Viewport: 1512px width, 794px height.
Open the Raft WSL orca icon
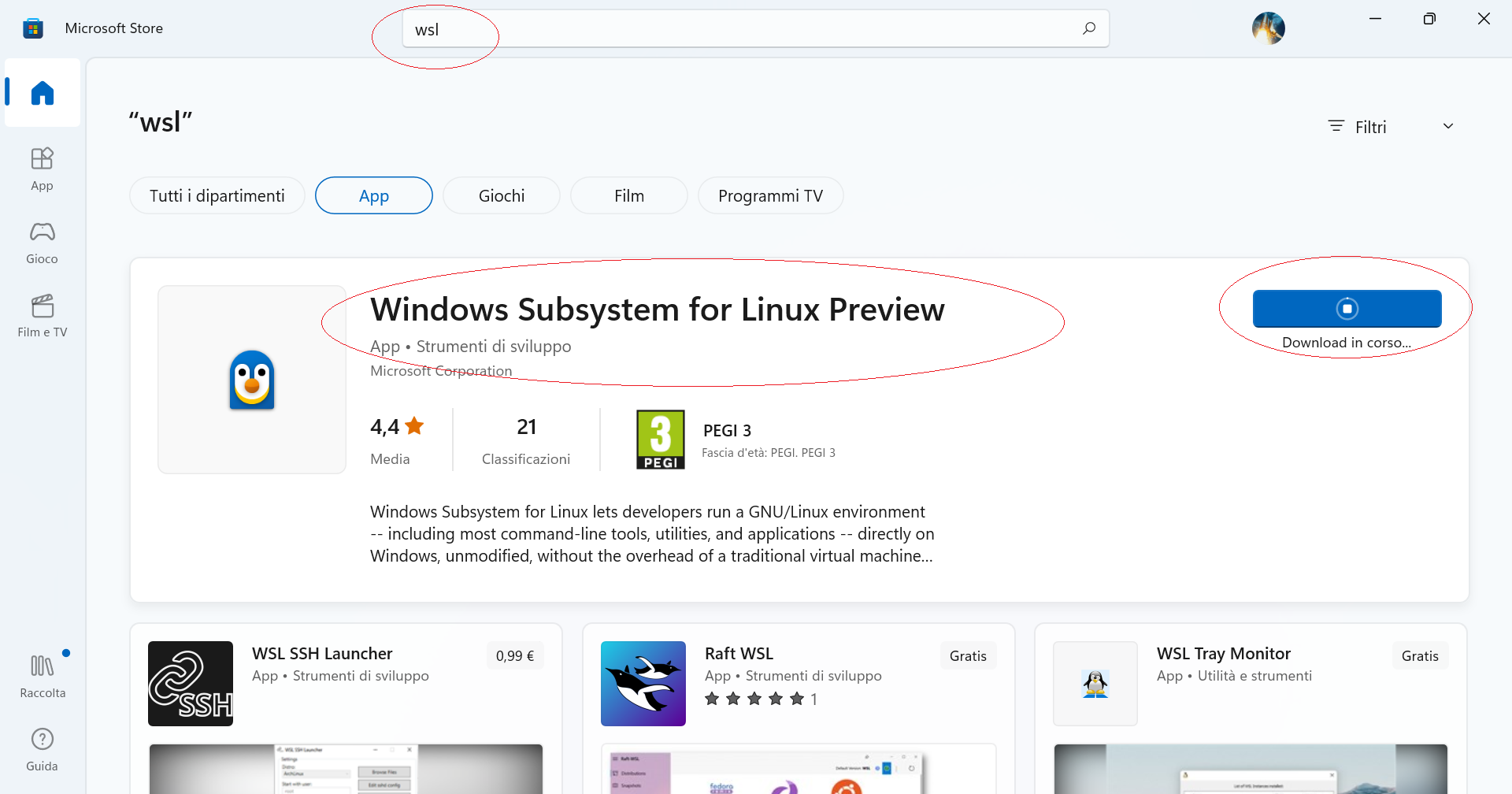click(x=643, y=684)
